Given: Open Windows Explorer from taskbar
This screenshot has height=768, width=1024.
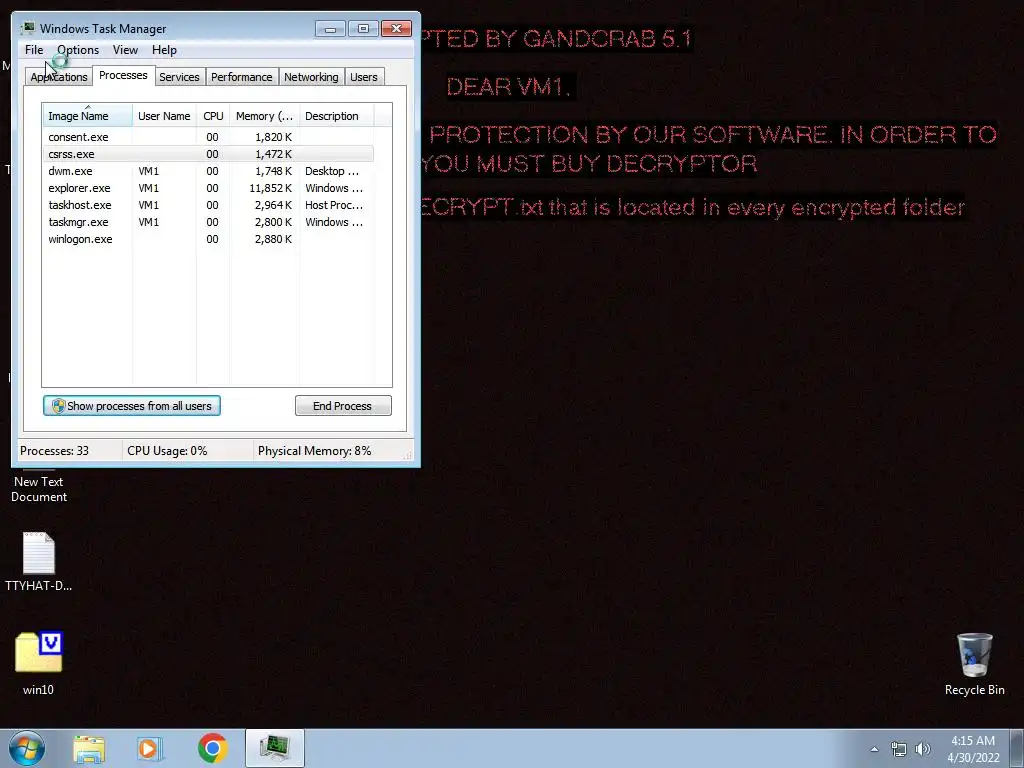Looking at the screenshot, I should click(x=89, y=749).
